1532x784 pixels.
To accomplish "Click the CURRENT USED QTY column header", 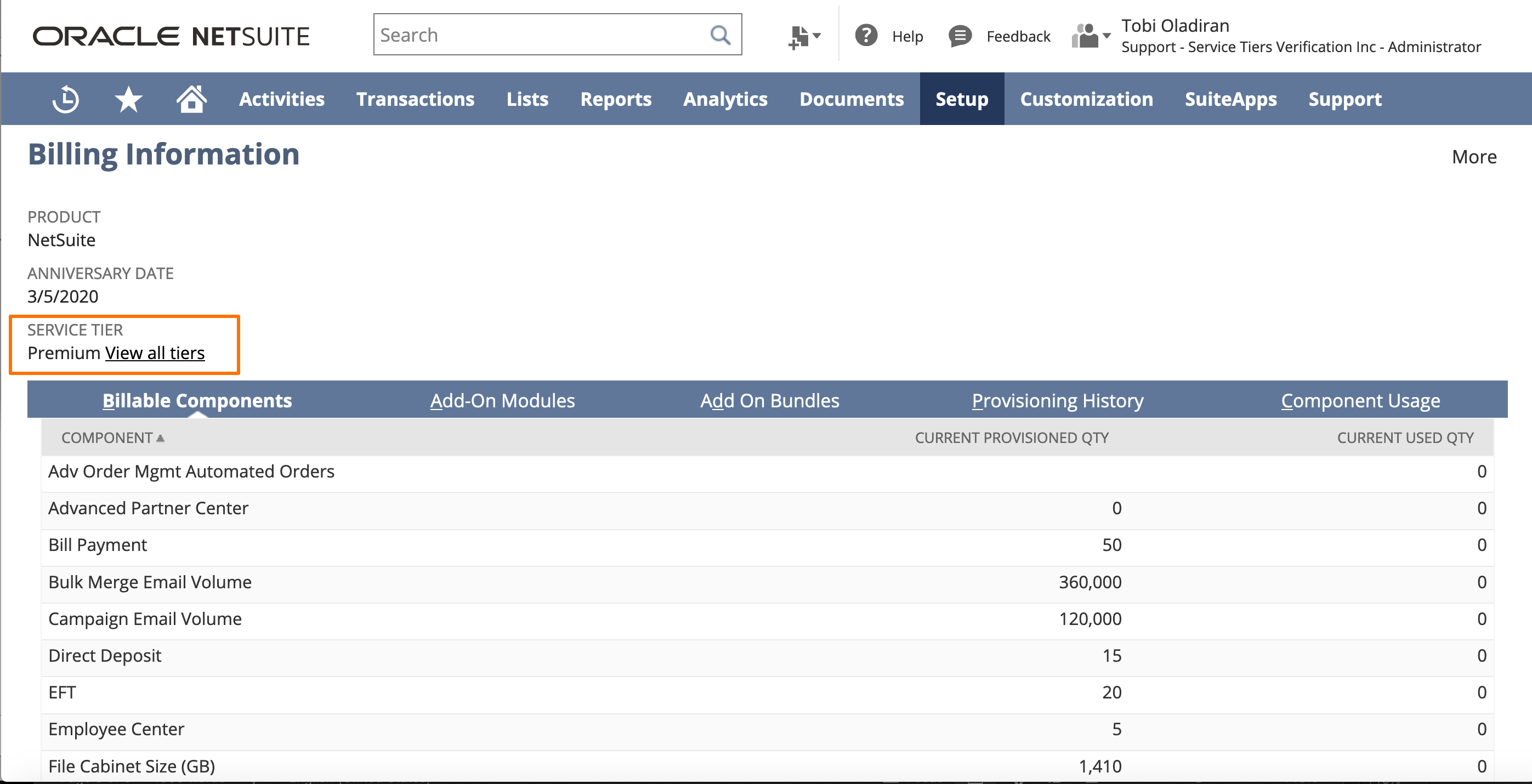I will pos(1405,438).
